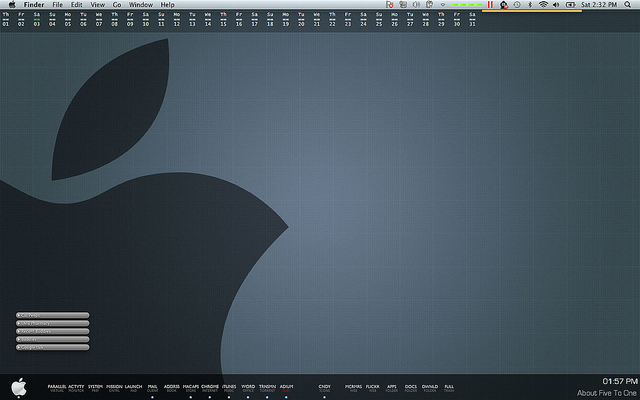
Task: Click the white Apple logo in dock
Action: (19, 387)
